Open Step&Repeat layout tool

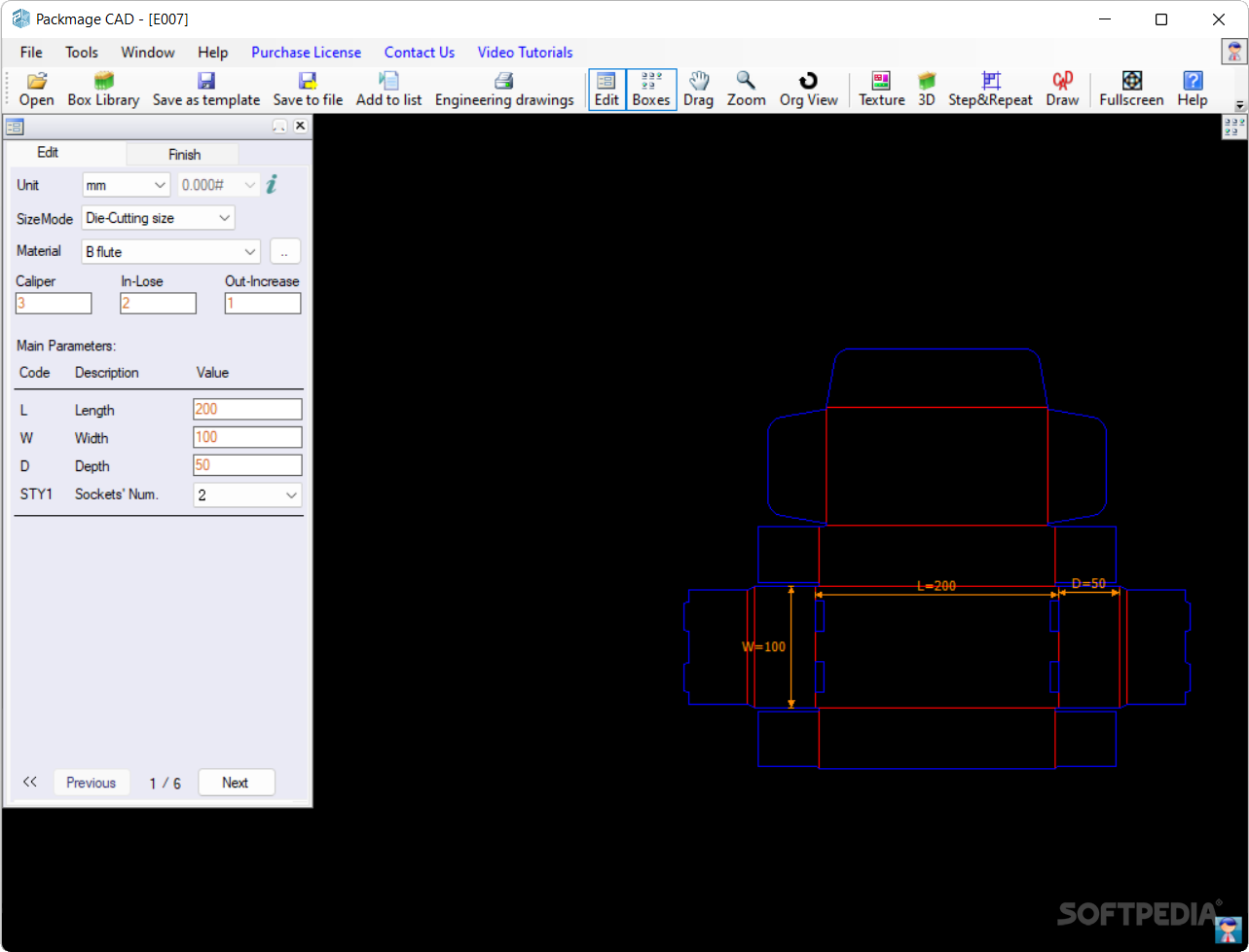coord(990,90)
